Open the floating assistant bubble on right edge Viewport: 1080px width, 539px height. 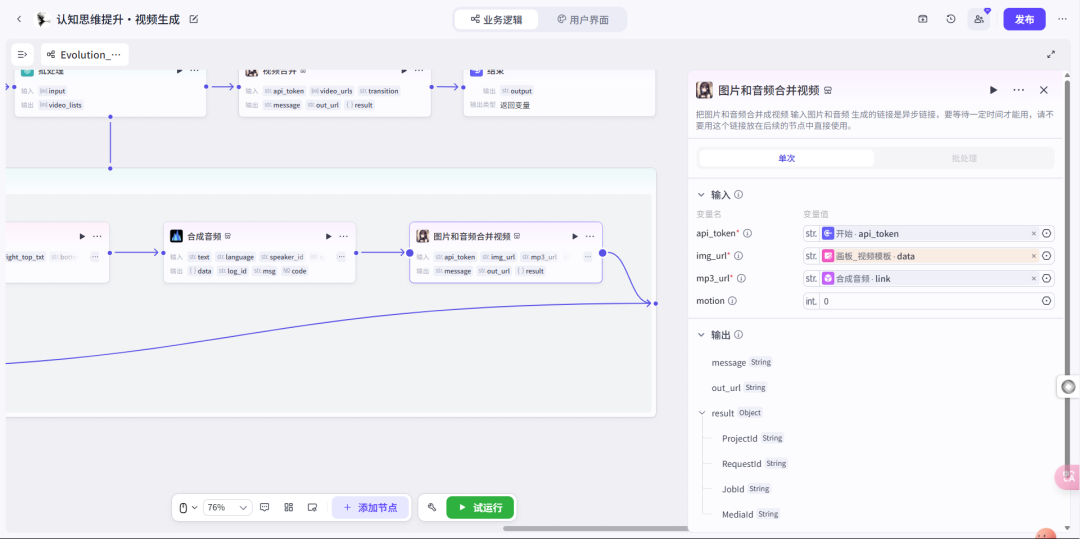[x=1068, y=387]
